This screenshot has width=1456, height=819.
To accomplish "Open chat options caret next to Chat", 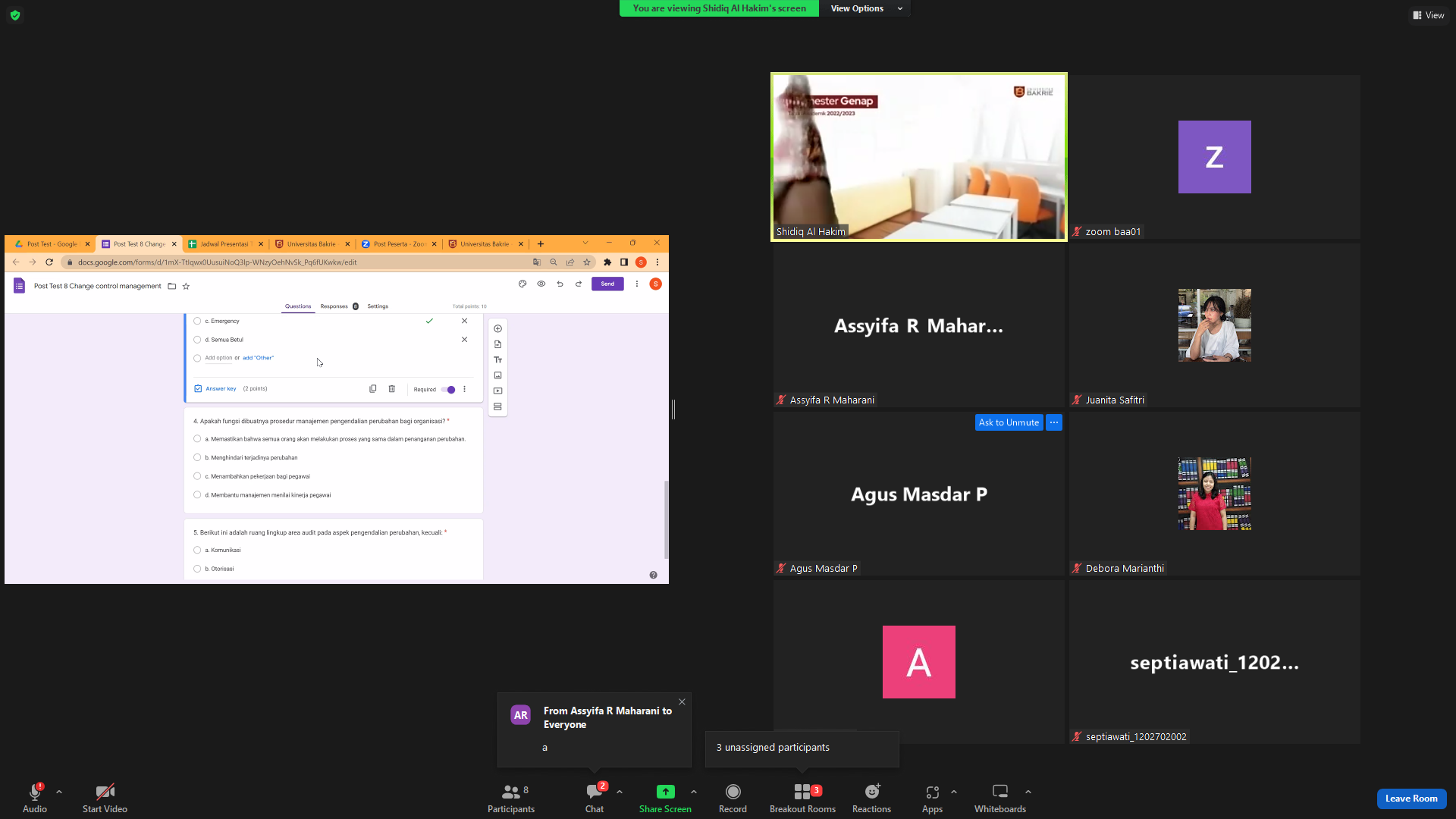I will coord(620,792).
